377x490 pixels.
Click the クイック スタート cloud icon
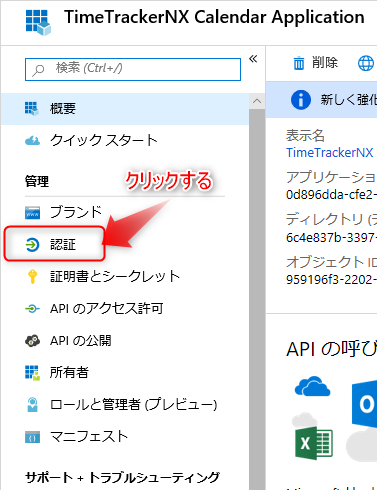(32, 141)
